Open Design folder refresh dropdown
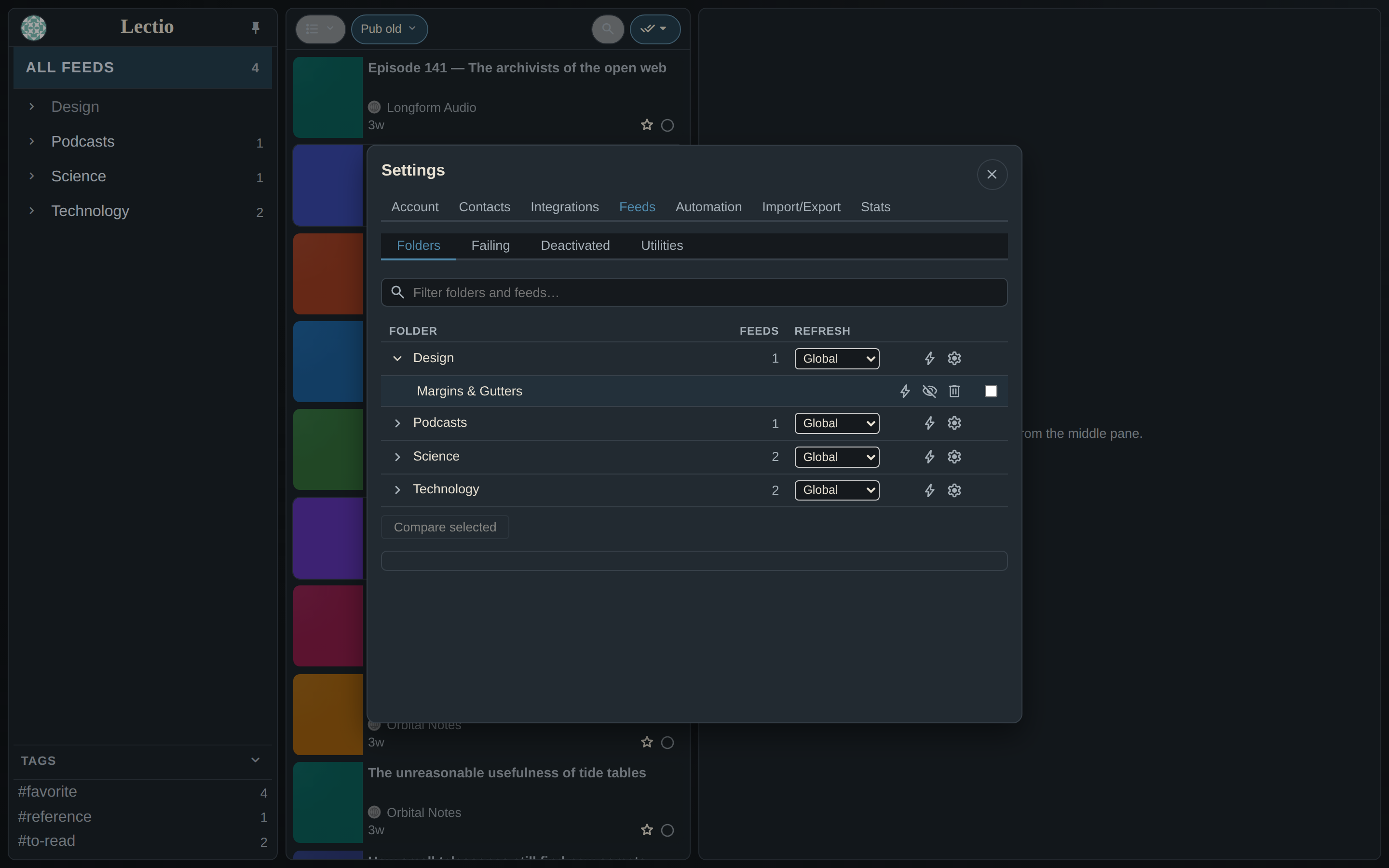This screenshot has width=1389, height=868. [x=837, y=359]
